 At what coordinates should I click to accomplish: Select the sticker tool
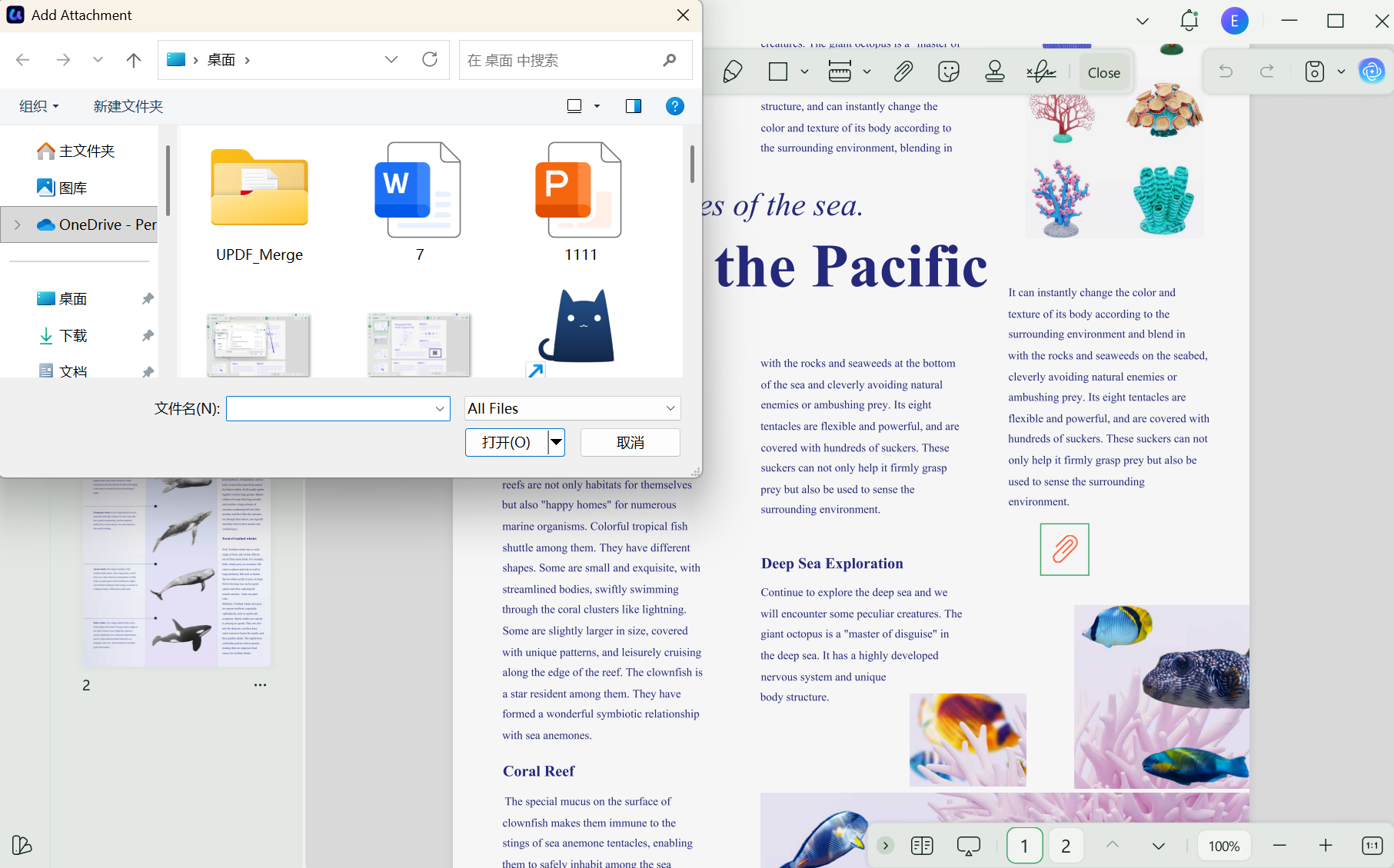point(949,72)
